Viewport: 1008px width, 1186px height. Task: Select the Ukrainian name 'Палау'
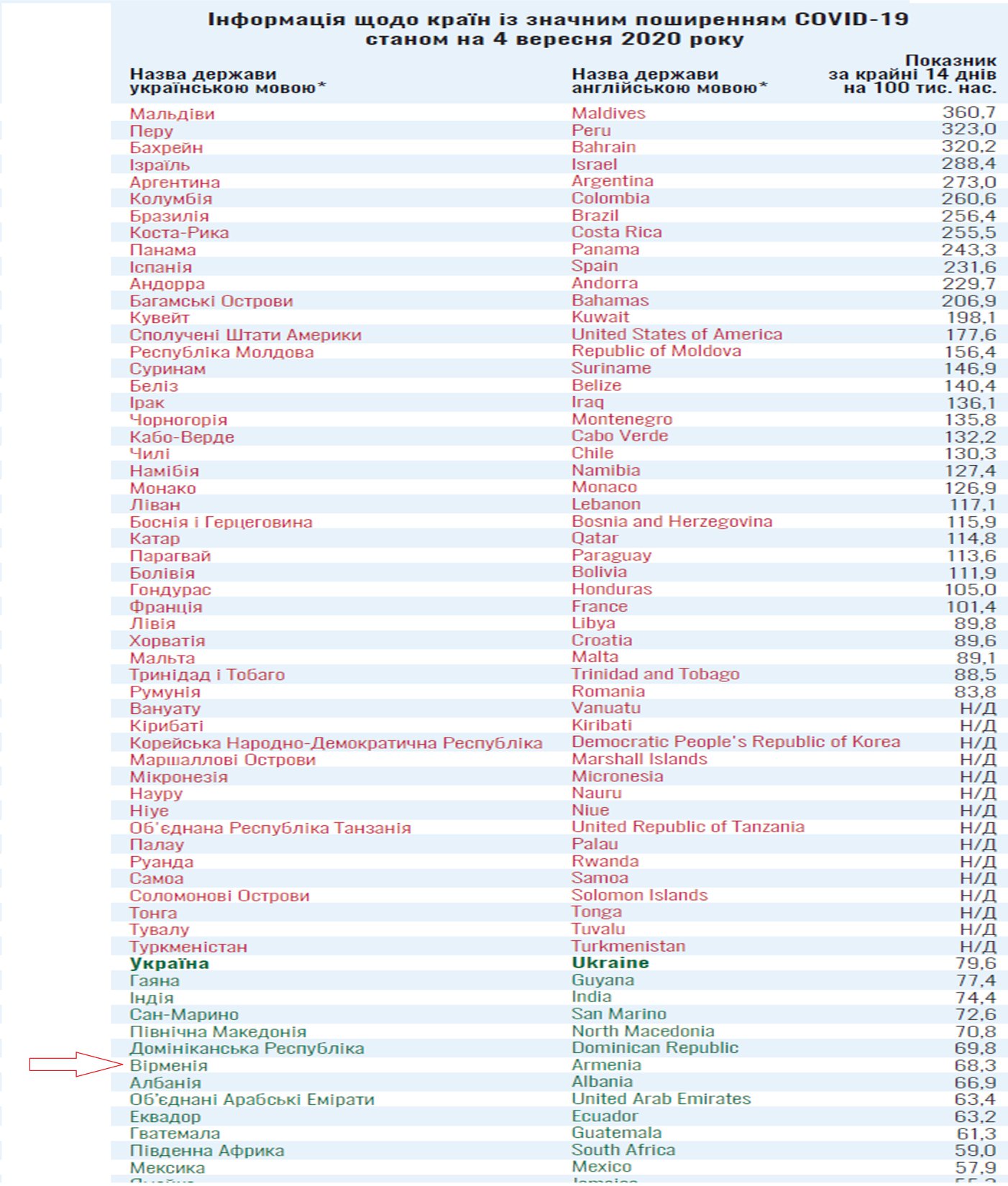[157, 845]
